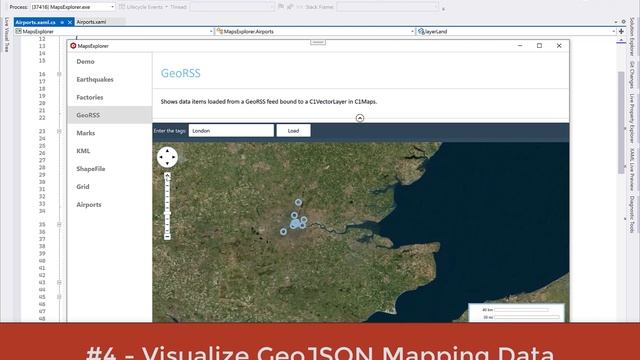Close the Airports.xaml.cs editor tab

coord(70,22)
